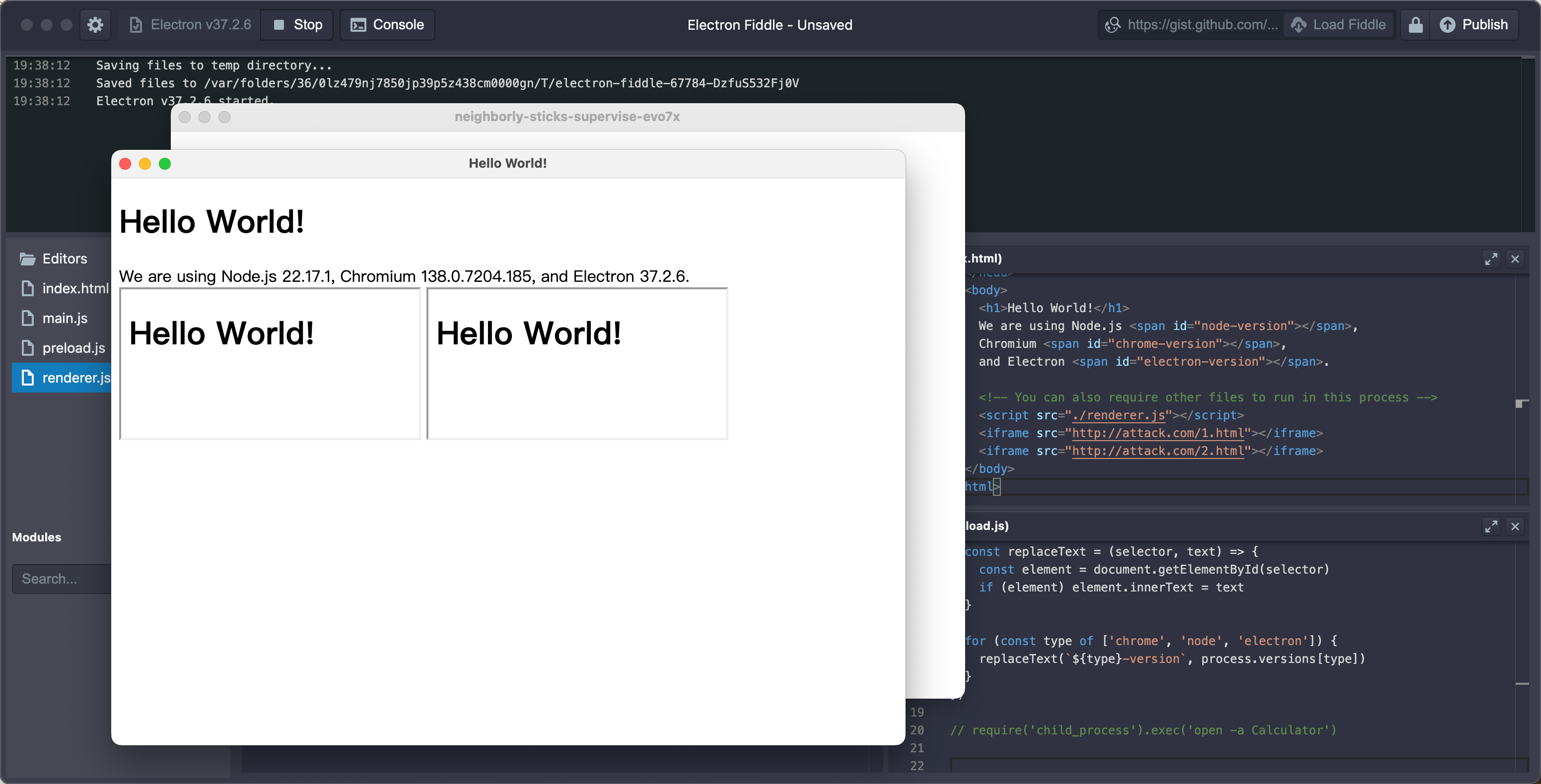Click the Load Fiddle cloud download icon
This screenshot has height=784, width=1541.
point(1298,24)
